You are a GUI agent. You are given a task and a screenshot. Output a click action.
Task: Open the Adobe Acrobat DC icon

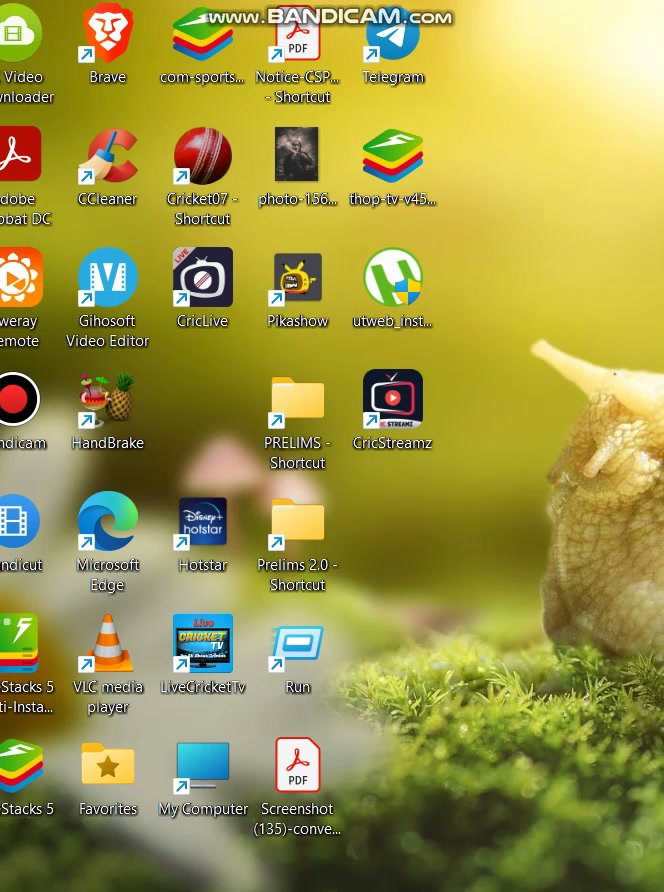coord(19,154)
